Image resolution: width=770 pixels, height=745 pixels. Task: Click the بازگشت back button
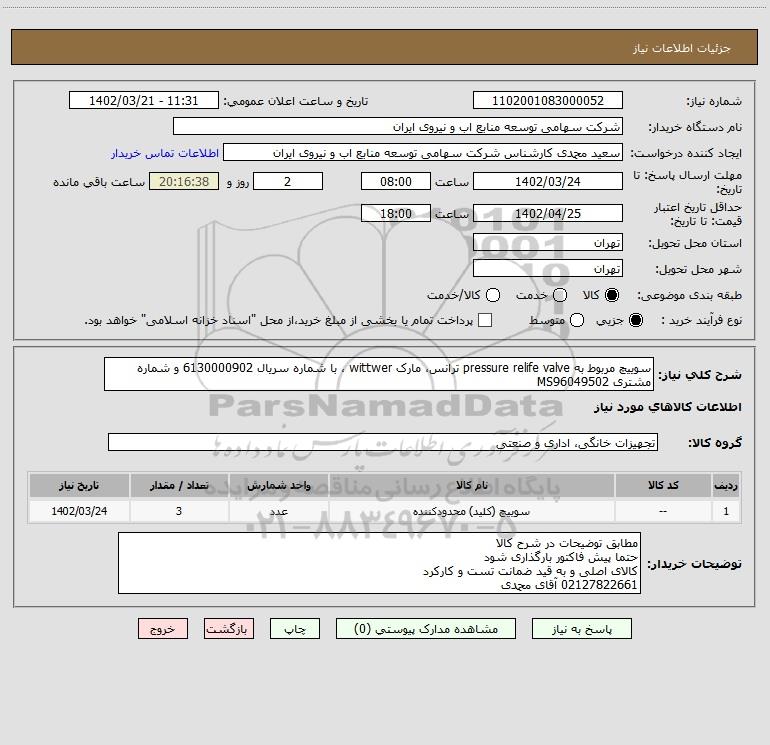tap(229, 629)
